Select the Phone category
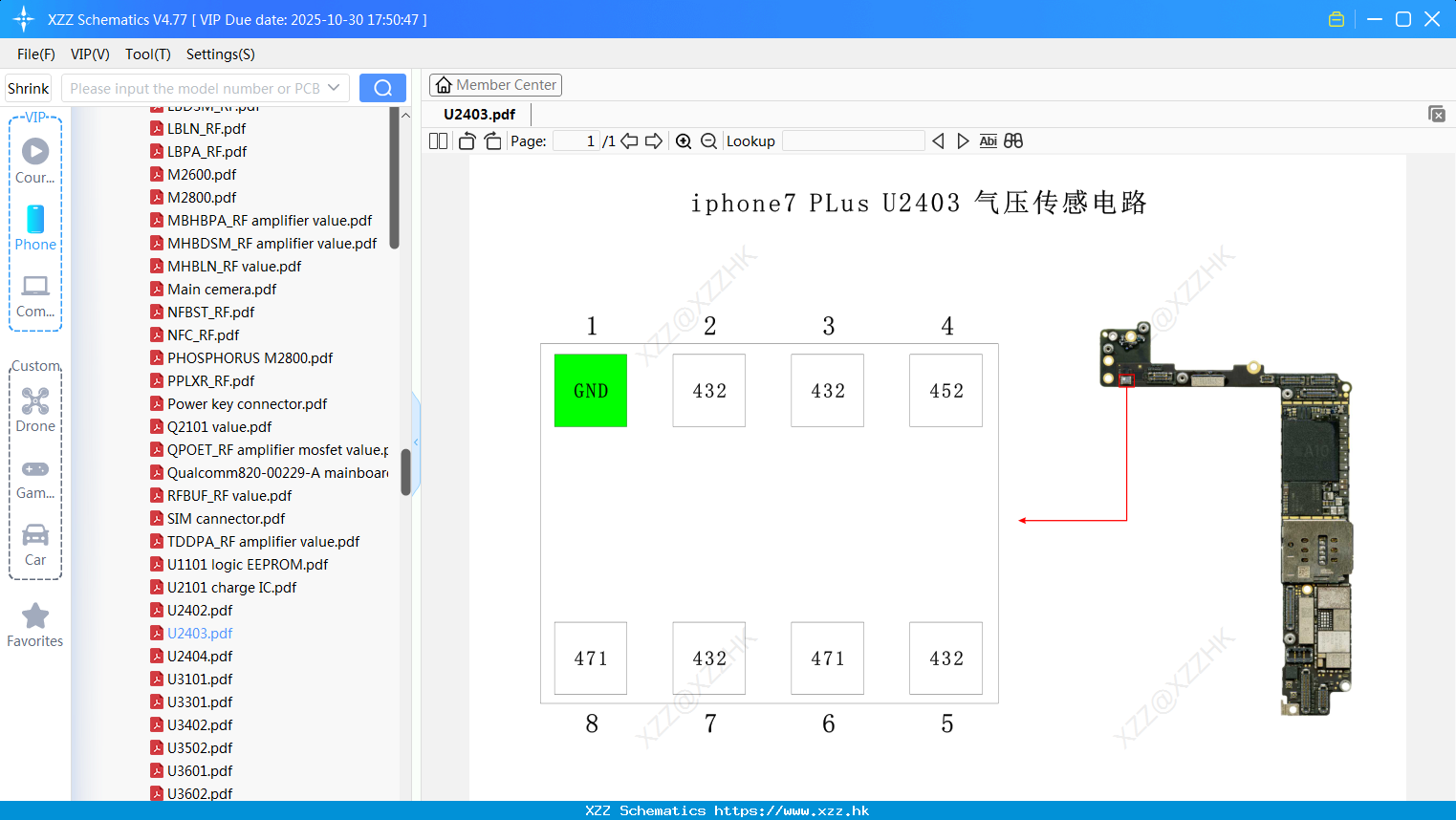The height and width of the screenshot is (820, 1456). [x=35, y=227]
